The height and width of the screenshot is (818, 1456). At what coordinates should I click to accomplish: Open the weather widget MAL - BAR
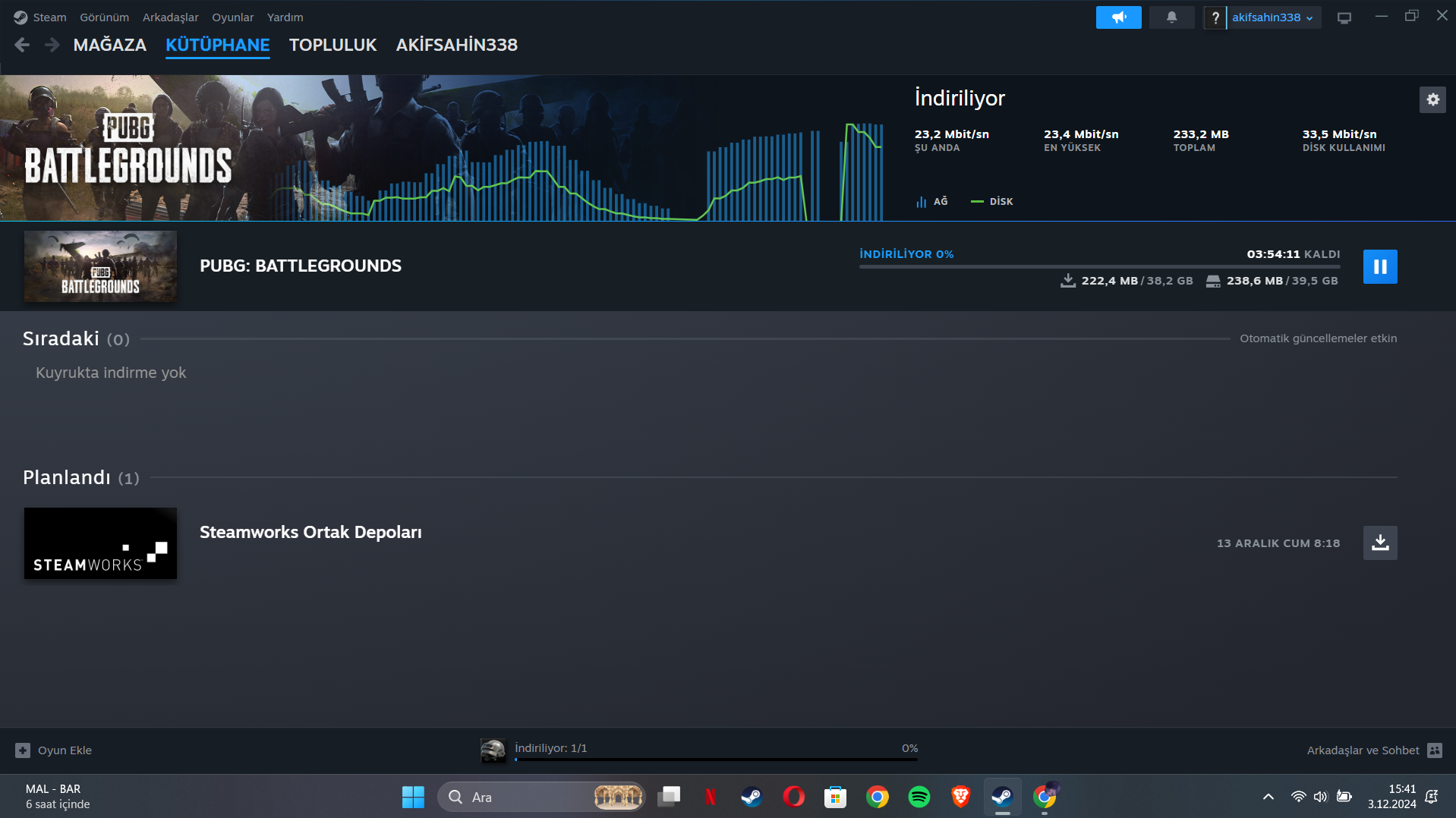coord(58,797)
